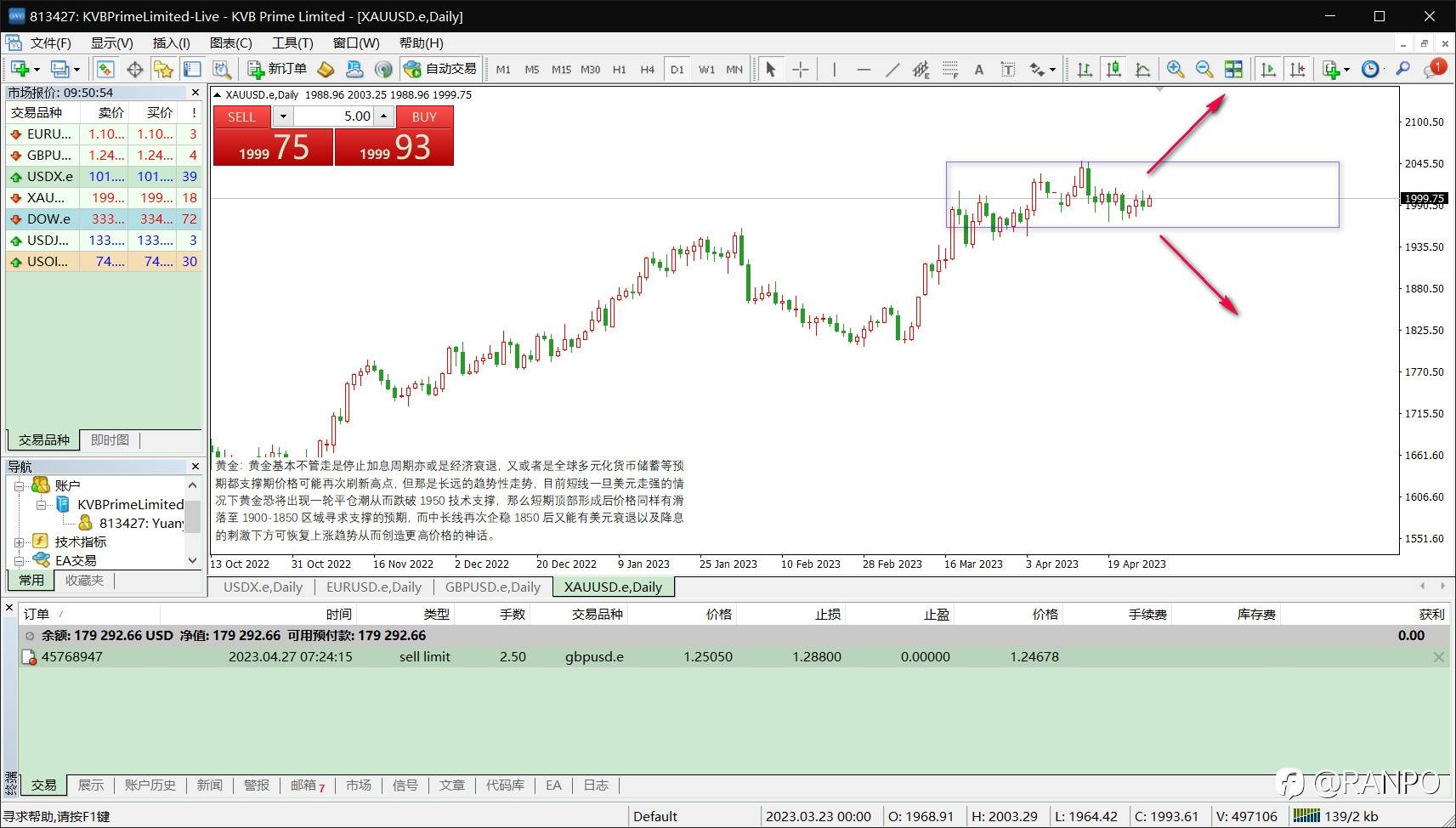The width and height of the screenshot is (1456, 828).
Task: Toggle the 自动交易 auto trading button
Action: point(440,69)
